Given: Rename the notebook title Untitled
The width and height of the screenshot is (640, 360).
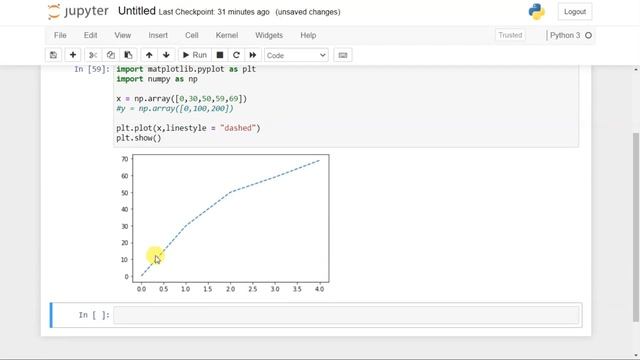Looking at the screenshot, I should (137, 11).
